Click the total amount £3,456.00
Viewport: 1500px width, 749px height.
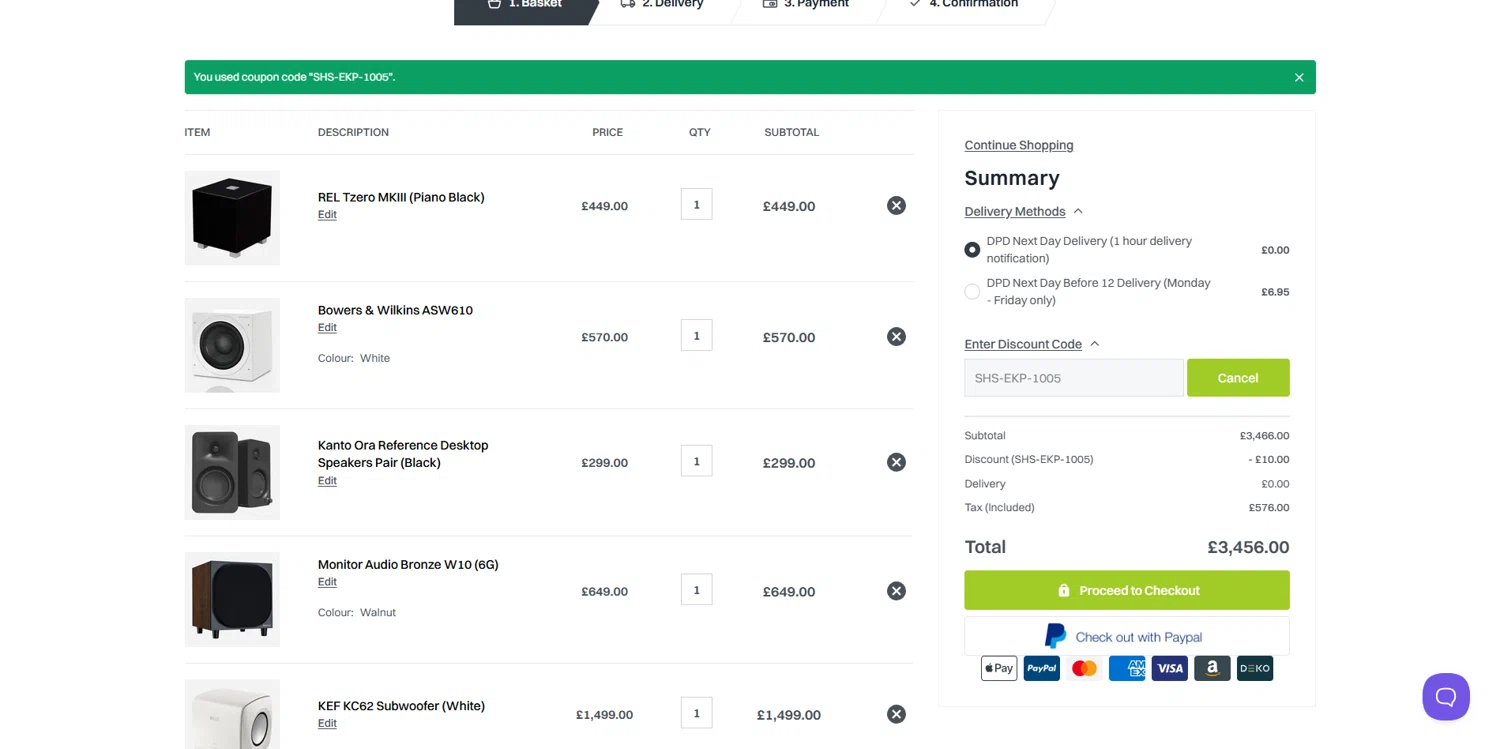coord(1248,547)
